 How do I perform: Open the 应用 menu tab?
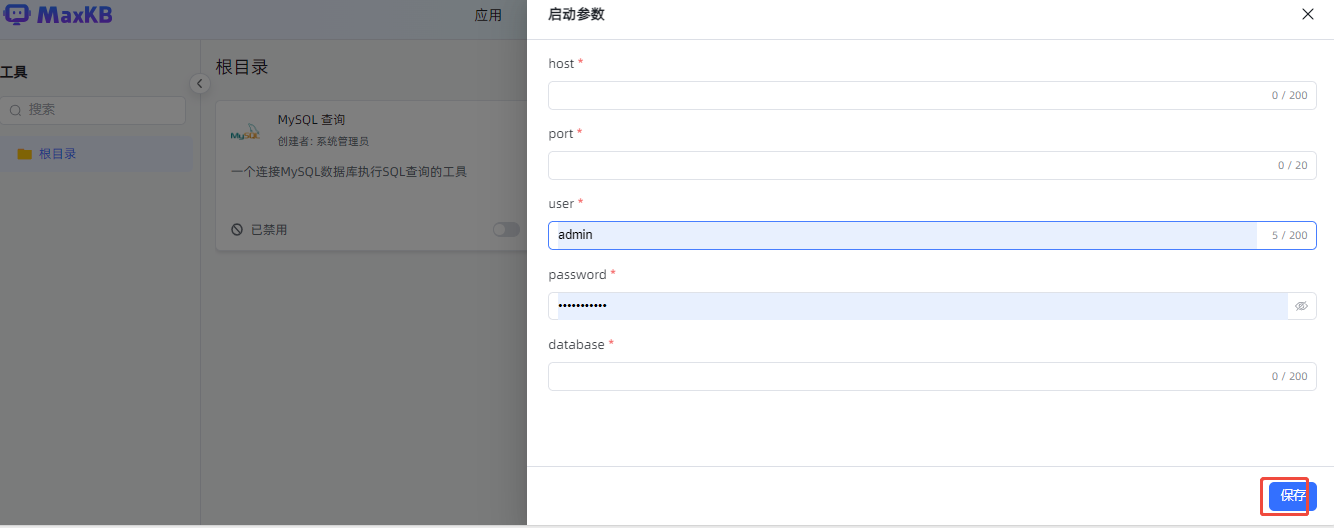point(488,15)
